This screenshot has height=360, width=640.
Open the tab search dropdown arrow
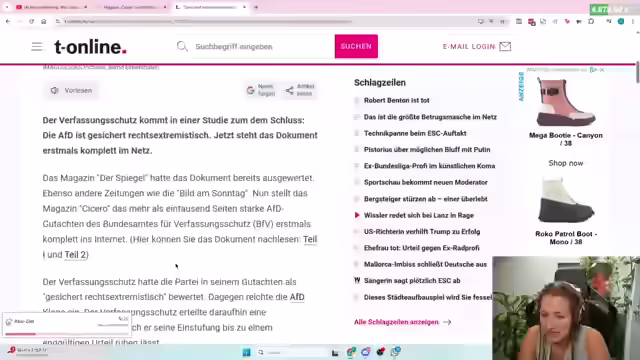click(x=7, y=7)
